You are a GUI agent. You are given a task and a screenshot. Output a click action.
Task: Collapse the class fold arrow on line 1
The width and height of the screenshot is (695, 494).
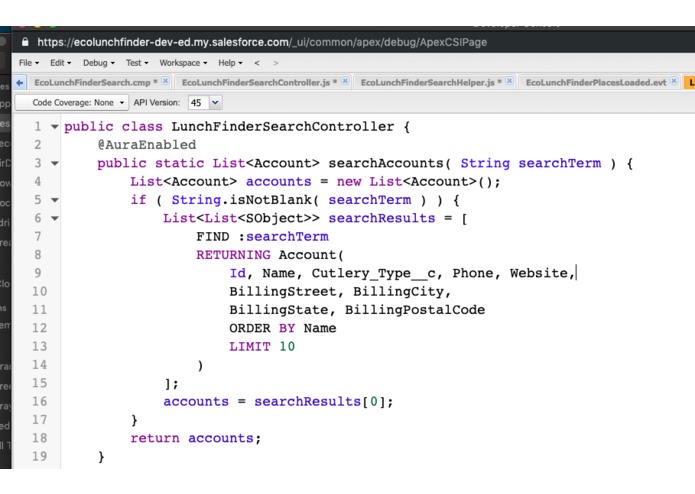pyautogui.click(x=55, y=127)
